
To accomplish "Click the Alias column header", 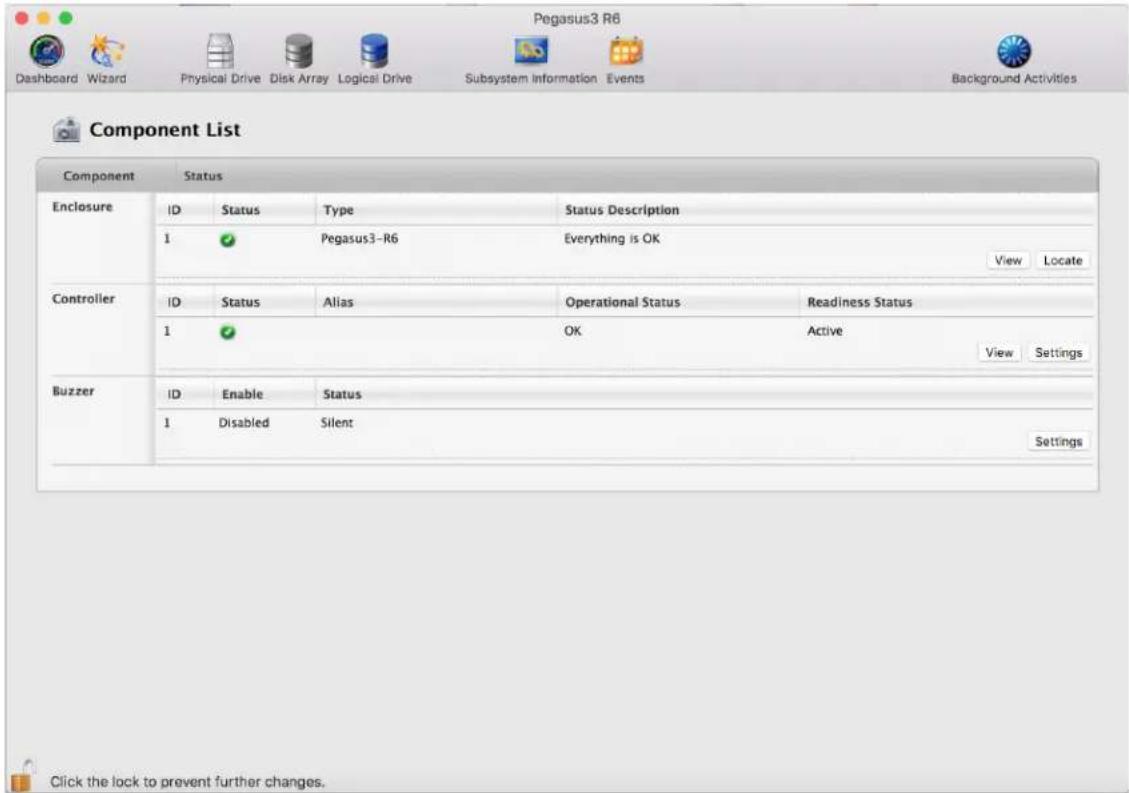I will click(x=338, y=303).
